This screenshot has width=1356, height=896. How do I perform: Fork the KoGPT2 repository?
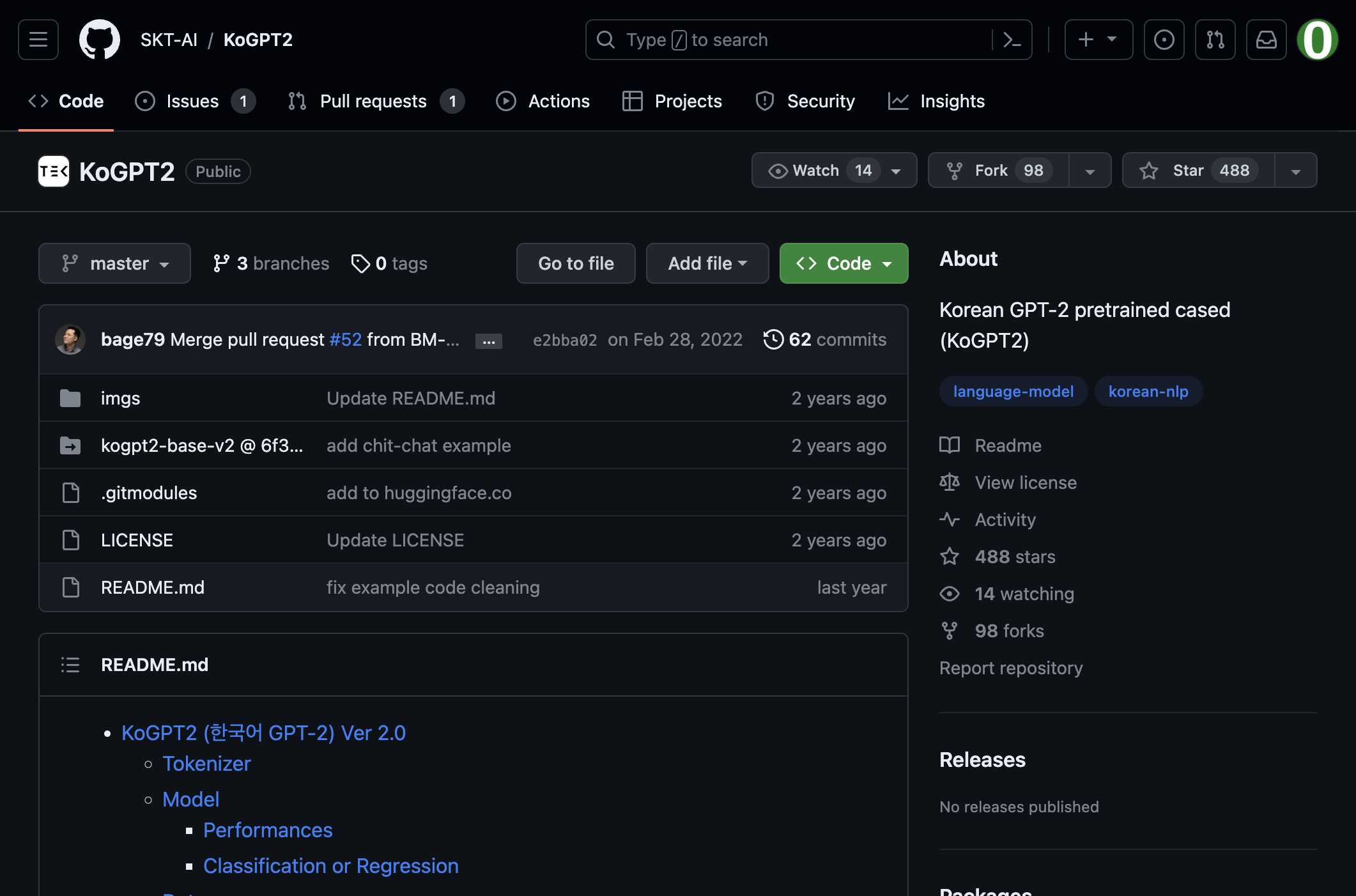tap(999, 170)
